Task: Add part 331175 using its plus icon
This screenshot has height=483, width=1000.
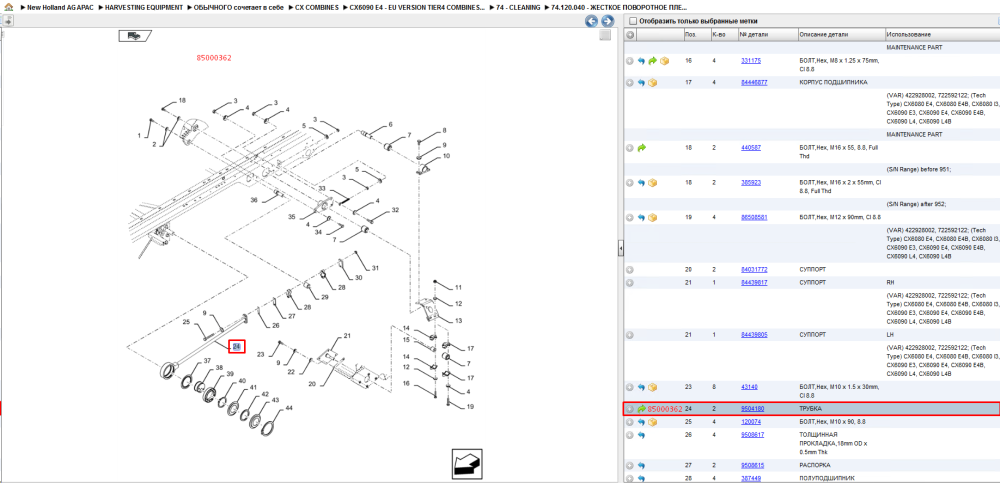Action: tap(629, 61)
